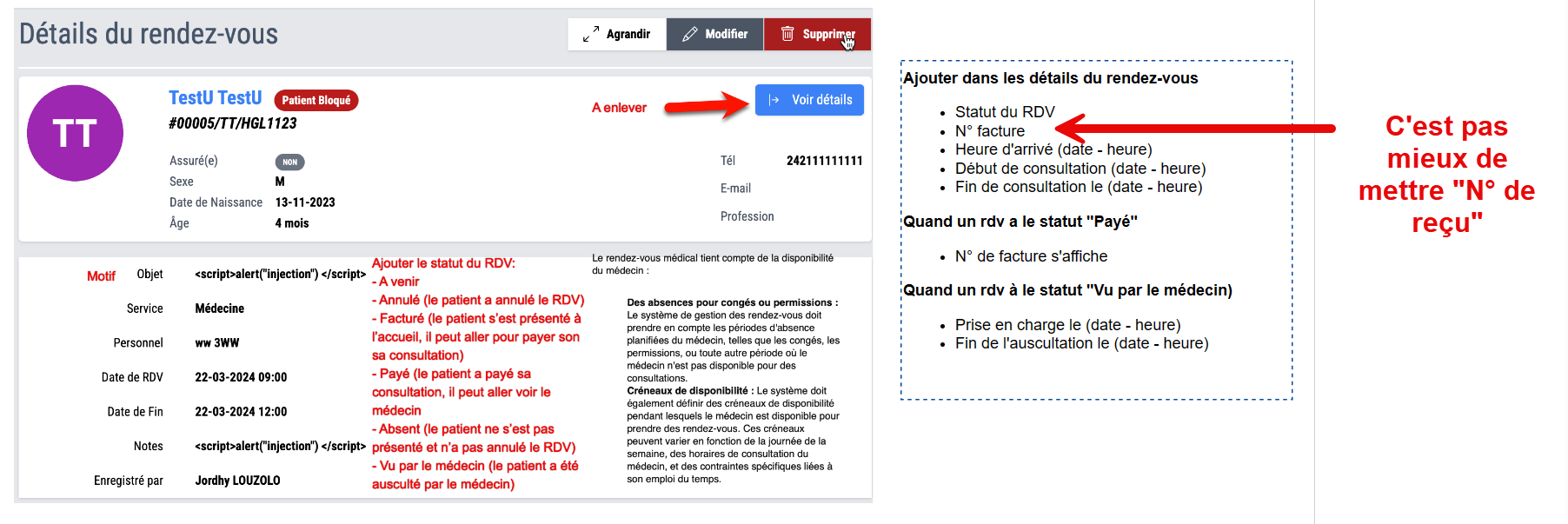Select the script text in the Objet row
The height and width of the screenshot is (524, 1568).
(281, 275)
